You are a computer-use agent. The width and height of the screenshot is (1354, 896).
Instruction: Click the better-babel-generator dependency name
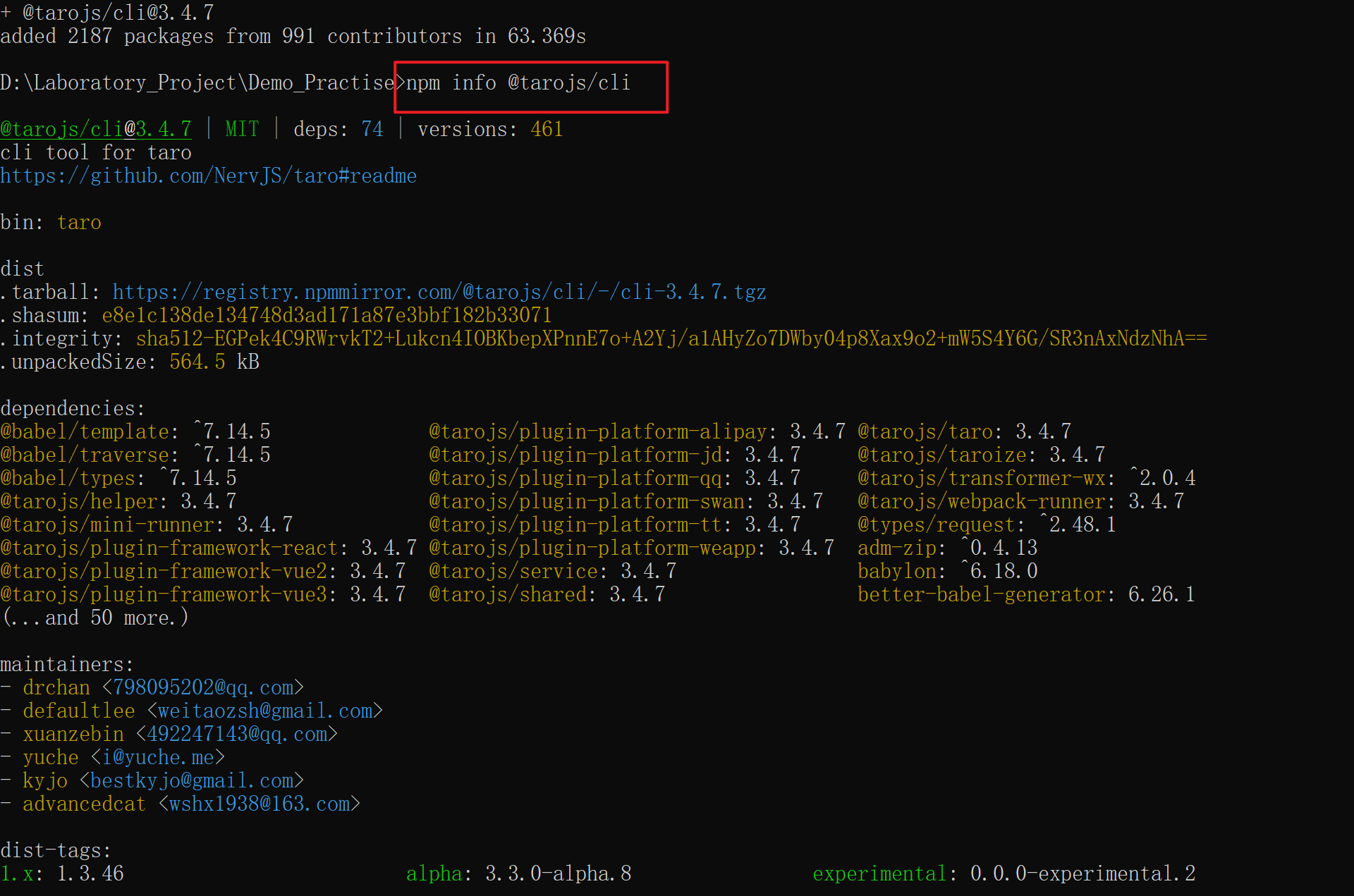click(x=980, y=594)
